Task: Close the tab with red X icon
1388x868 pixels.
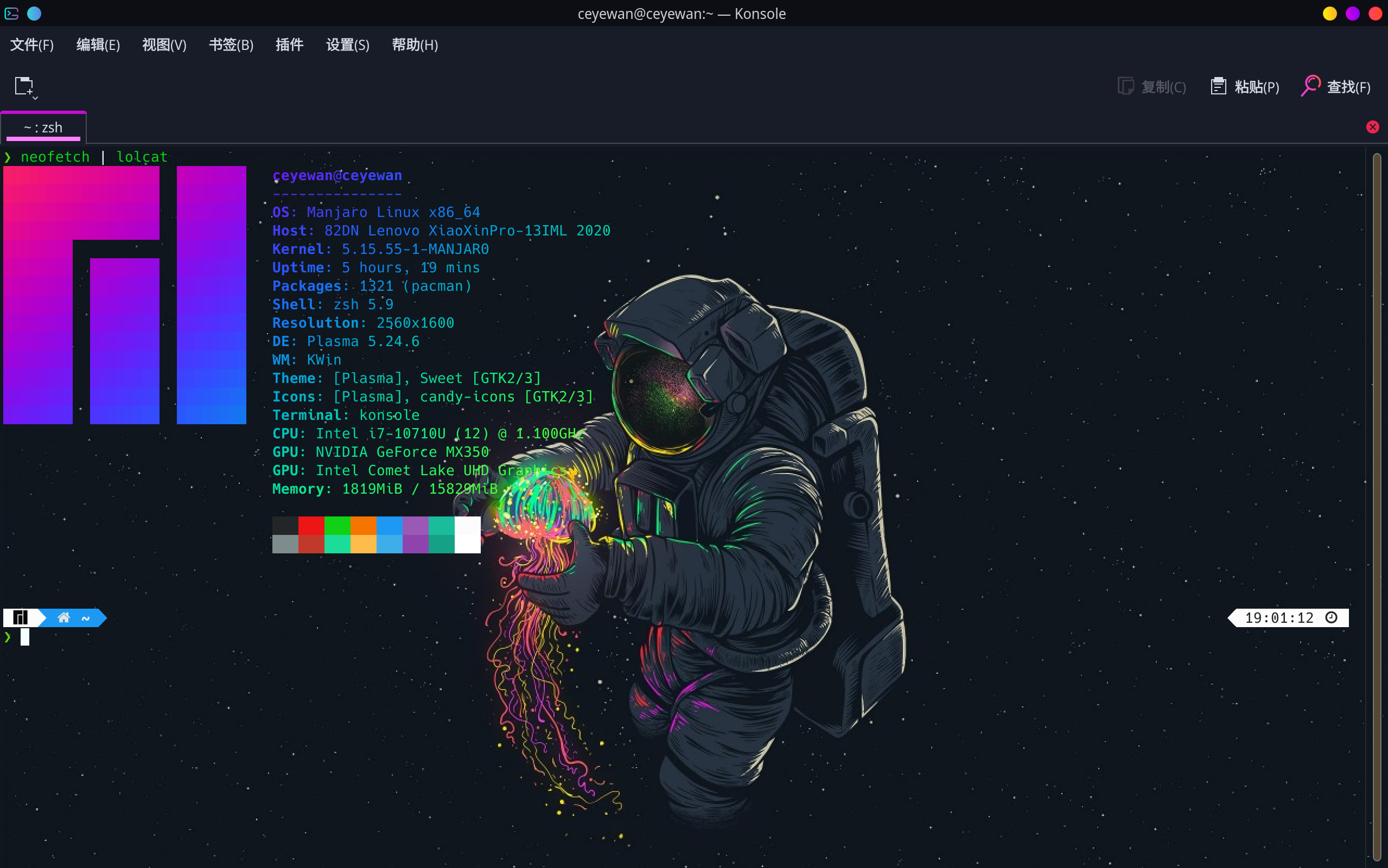Action: click(x=1372, y=127)
